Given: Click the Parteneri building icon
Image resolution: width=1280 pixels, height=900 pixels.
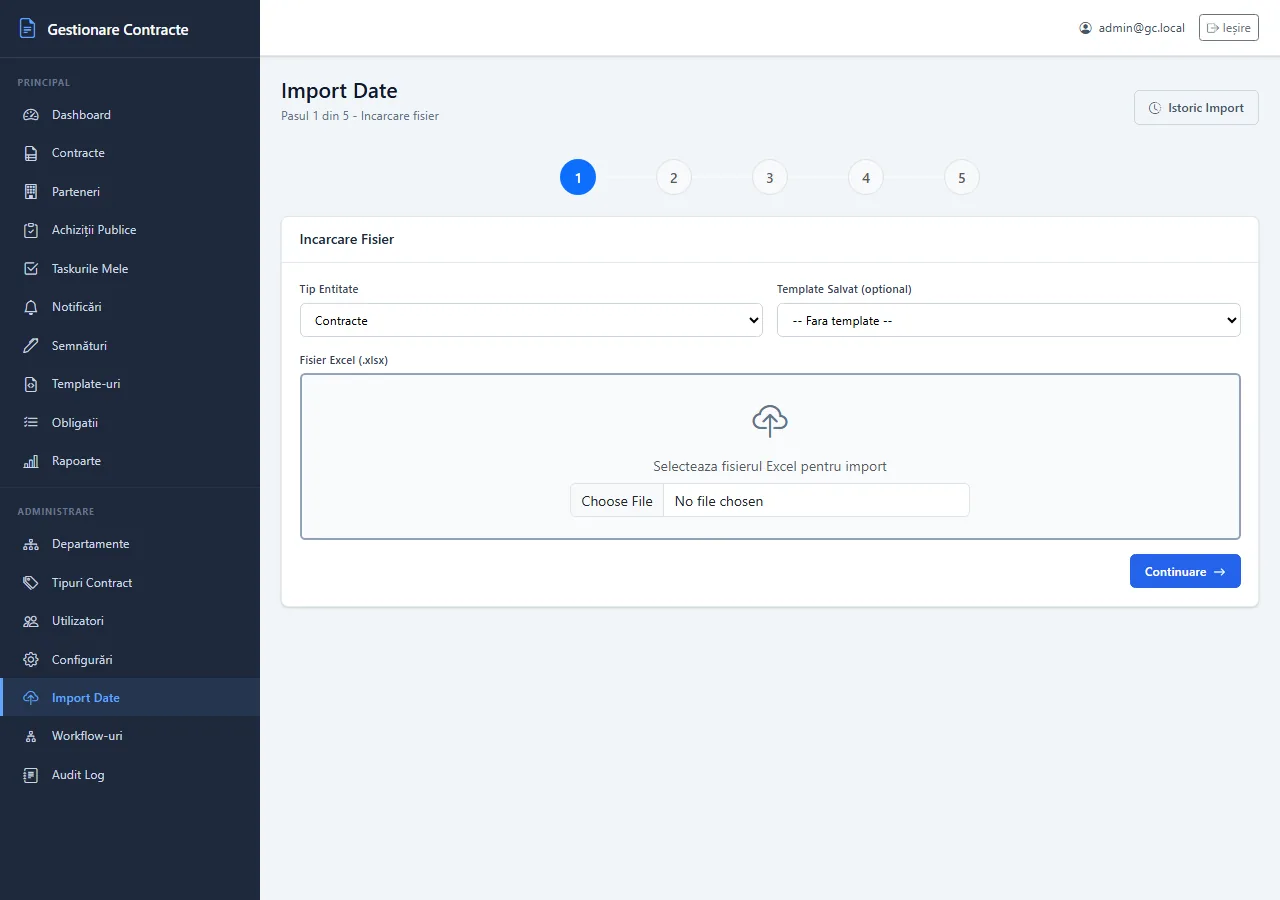Looking at the screenshot, I should point(31,192).
